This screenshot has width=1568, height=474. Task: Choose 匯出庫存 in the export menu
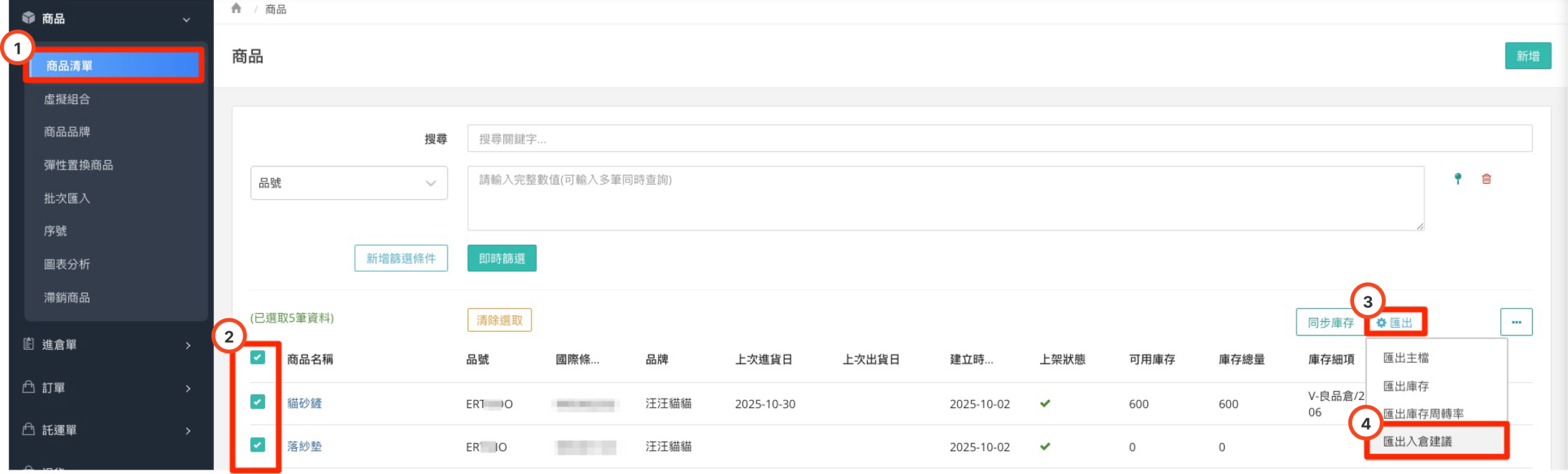pyautogui.click(x=1406, y=386)
